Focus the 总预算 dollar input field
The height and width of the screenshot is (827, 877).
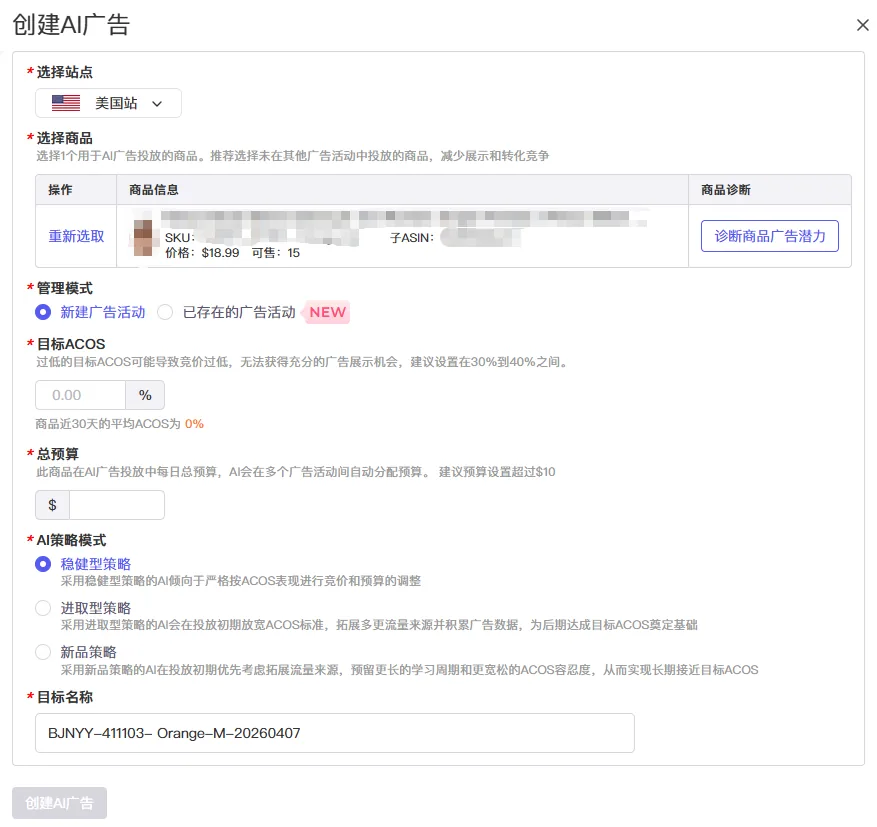click(x=117, y=505)
